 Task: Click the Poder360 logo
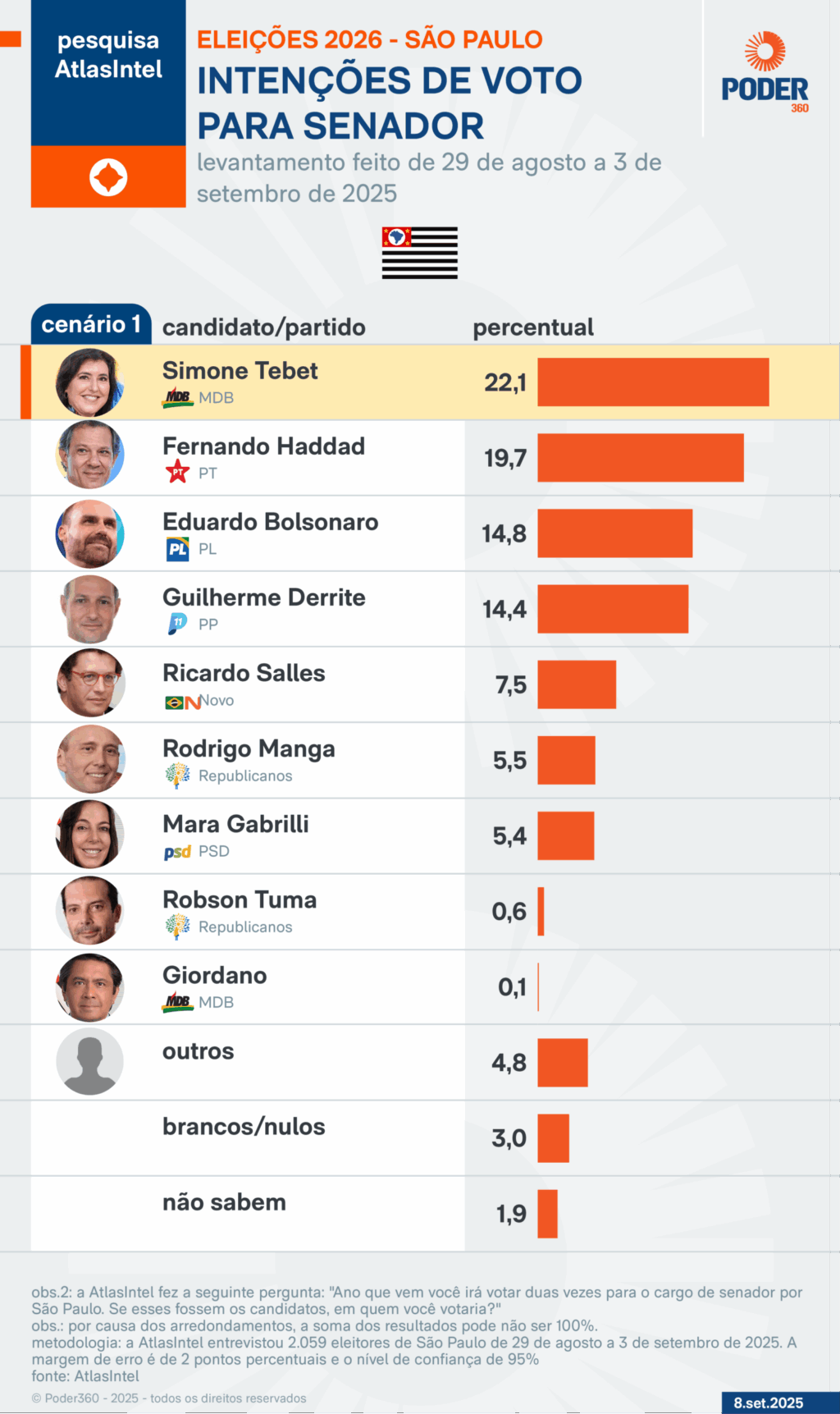point(765,72)
